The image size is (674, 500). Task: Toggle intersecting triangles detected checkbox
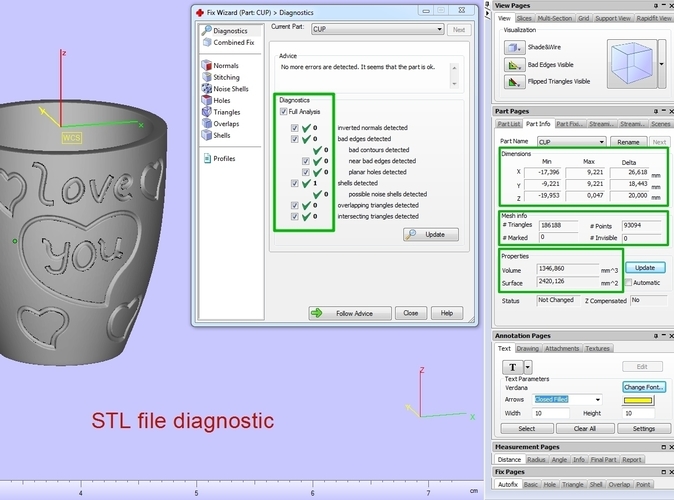coord(294,216)
